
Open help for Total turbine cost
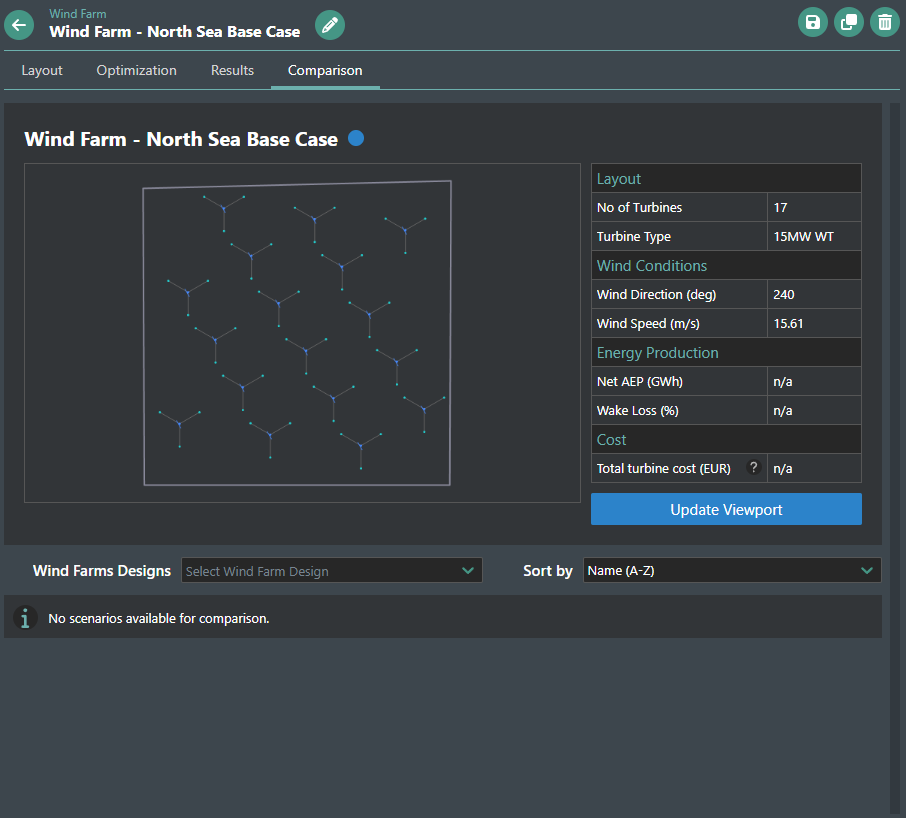point(753,467)
